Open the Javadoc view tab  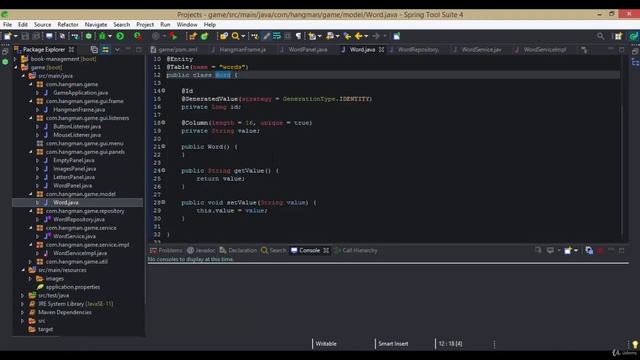201,250
